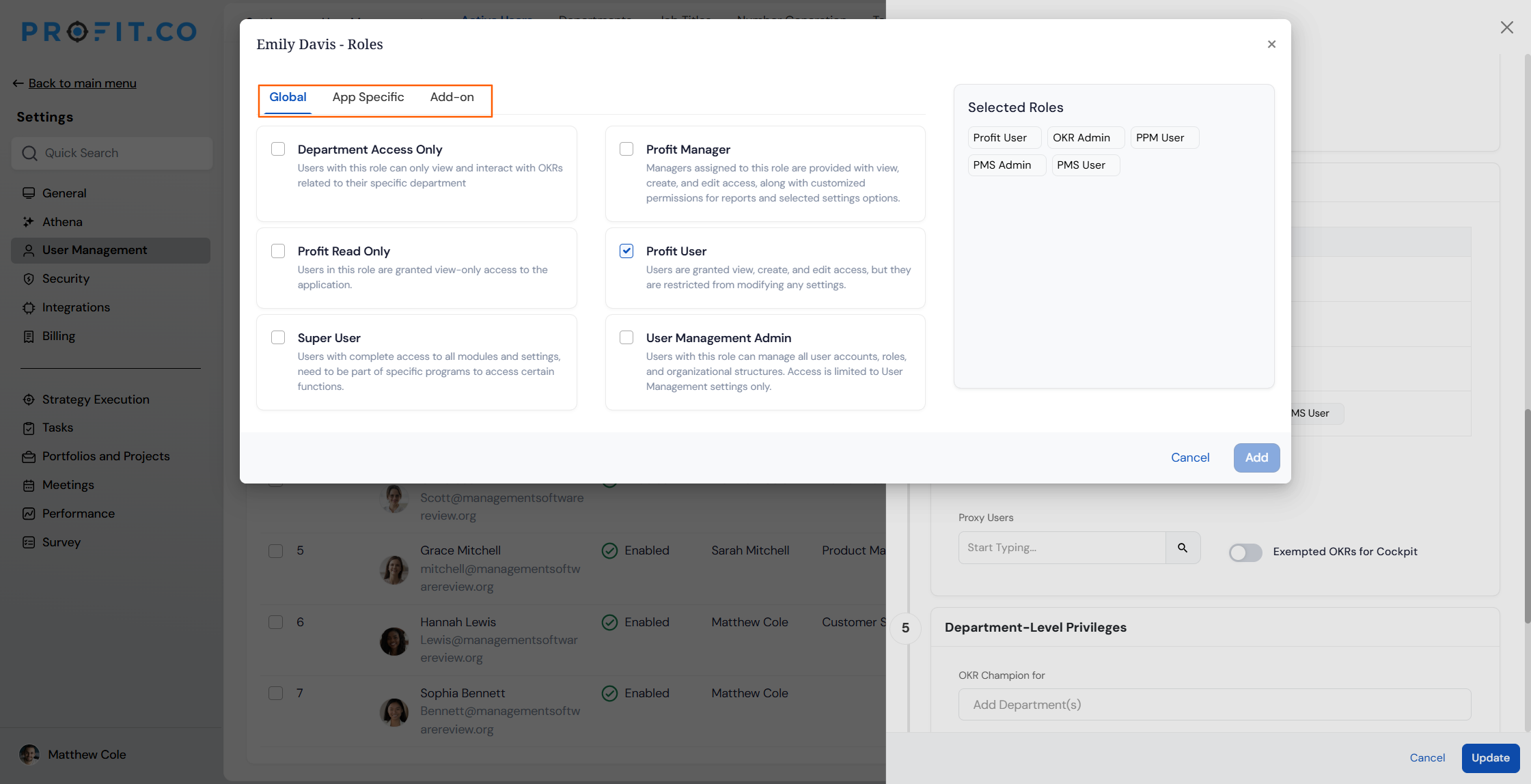Switch to the Add-on tab
Screen dimensions: 1531x784
452,97
